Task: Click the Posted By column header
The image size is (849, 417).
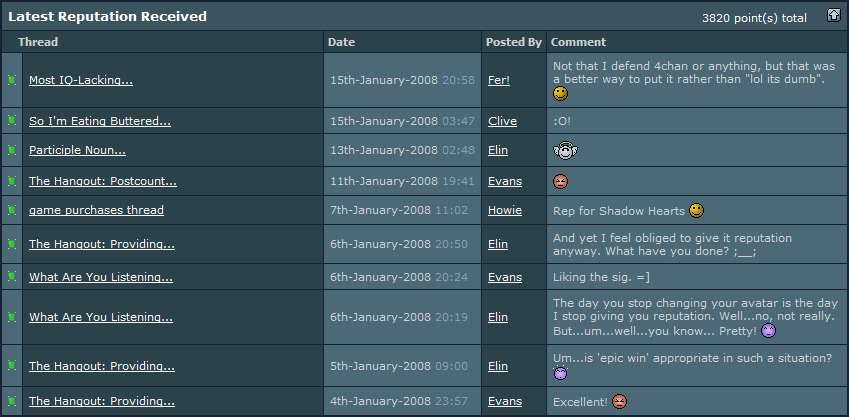Action: (513, 42)
